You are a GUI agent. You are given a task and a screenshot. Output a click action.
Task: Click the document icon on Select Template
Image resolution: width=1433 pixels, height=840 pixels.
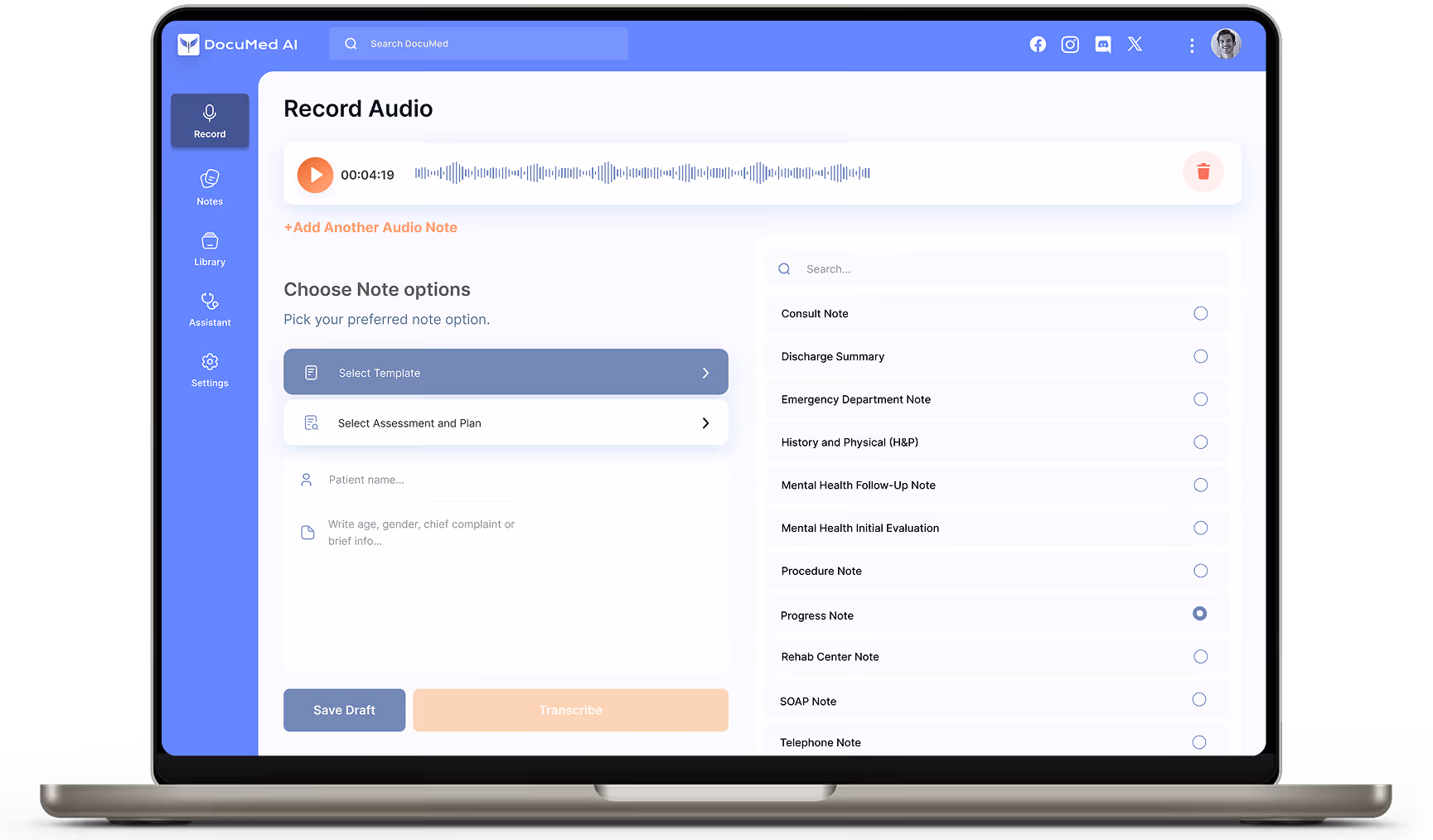pos(312,373)
